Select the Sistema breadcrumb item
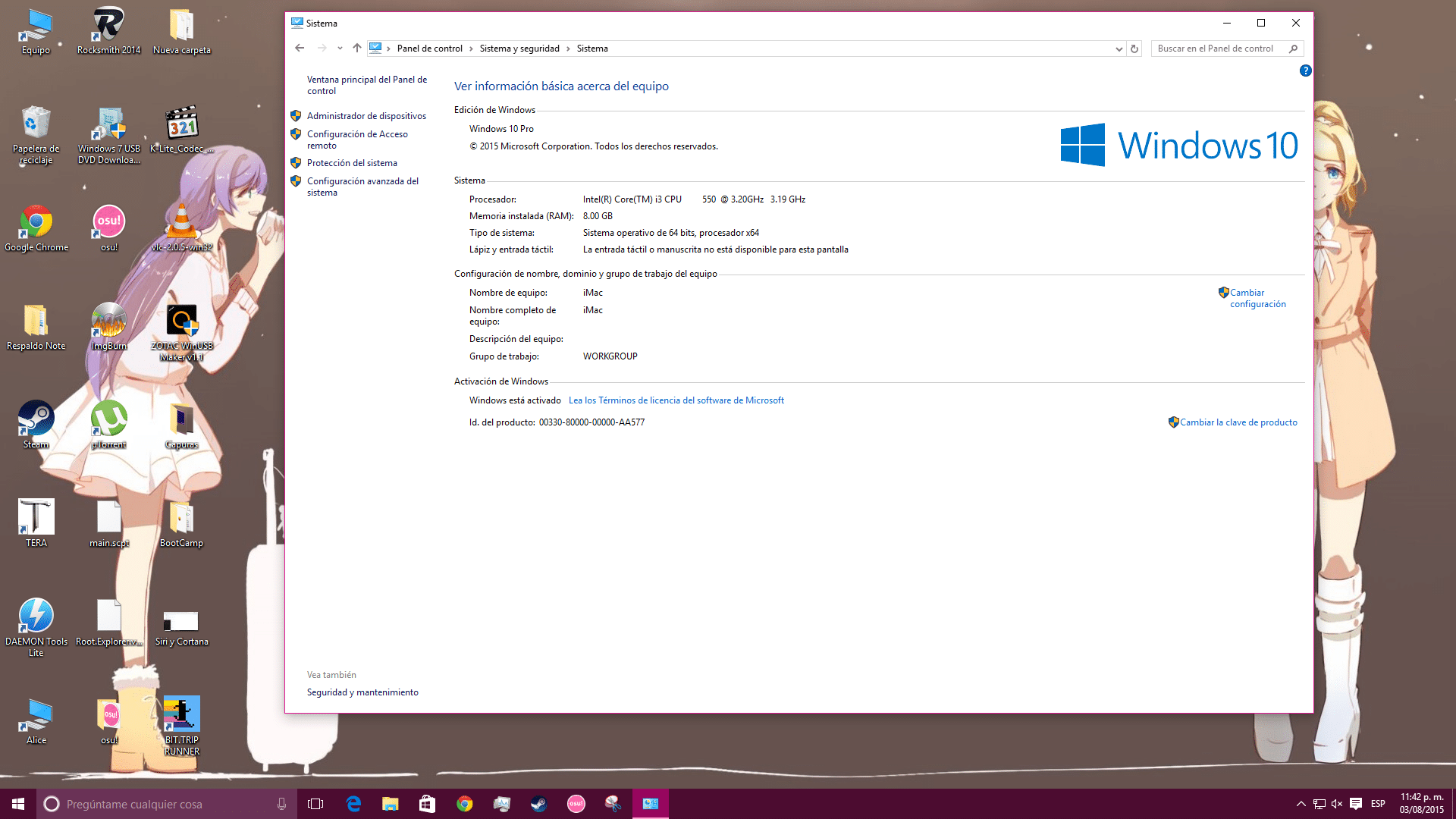The width and height of the screenshot is (1456, 819). [592, 49]
